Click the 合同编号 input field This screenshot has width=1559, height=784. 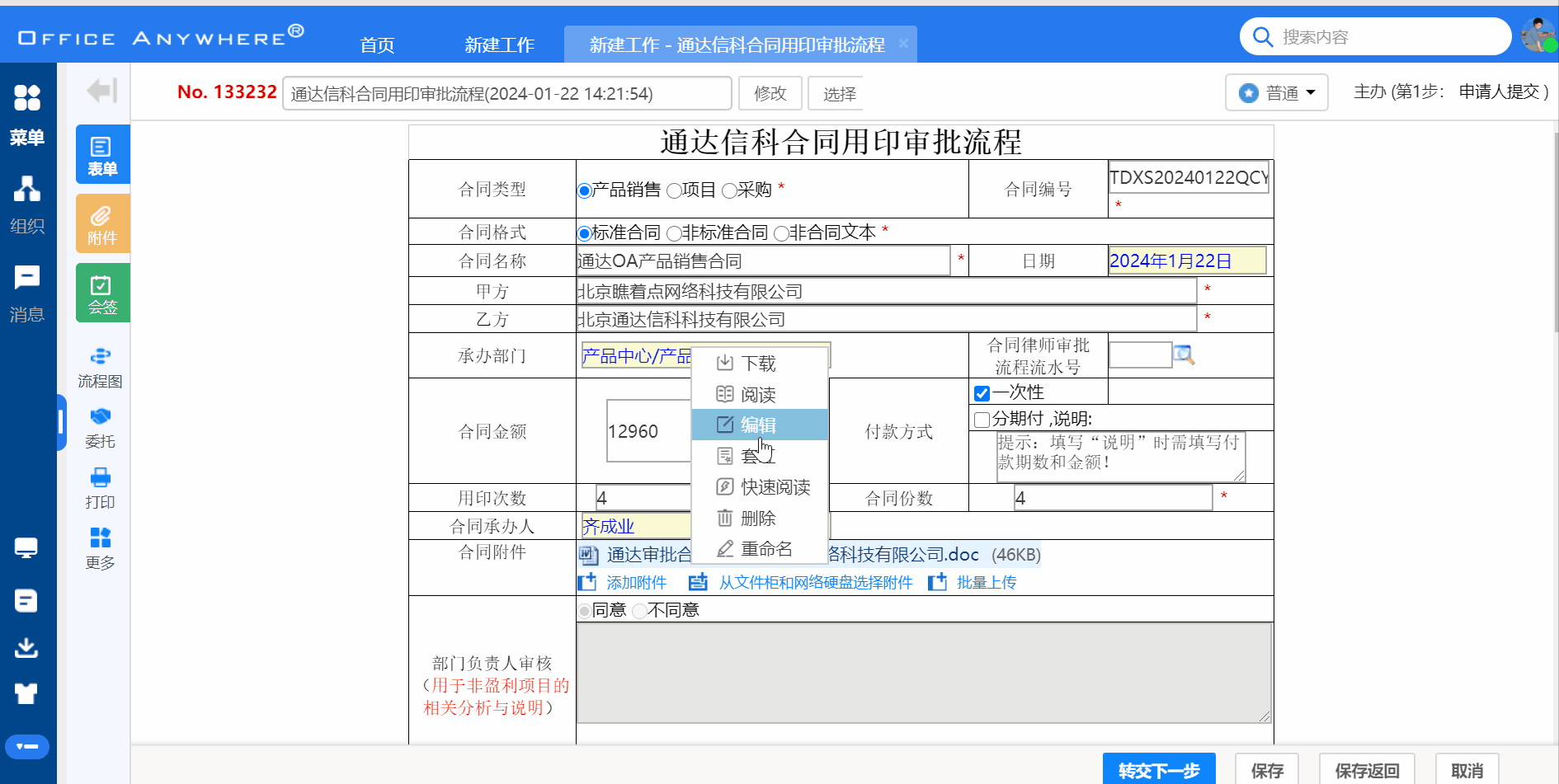pos(1189,177)
